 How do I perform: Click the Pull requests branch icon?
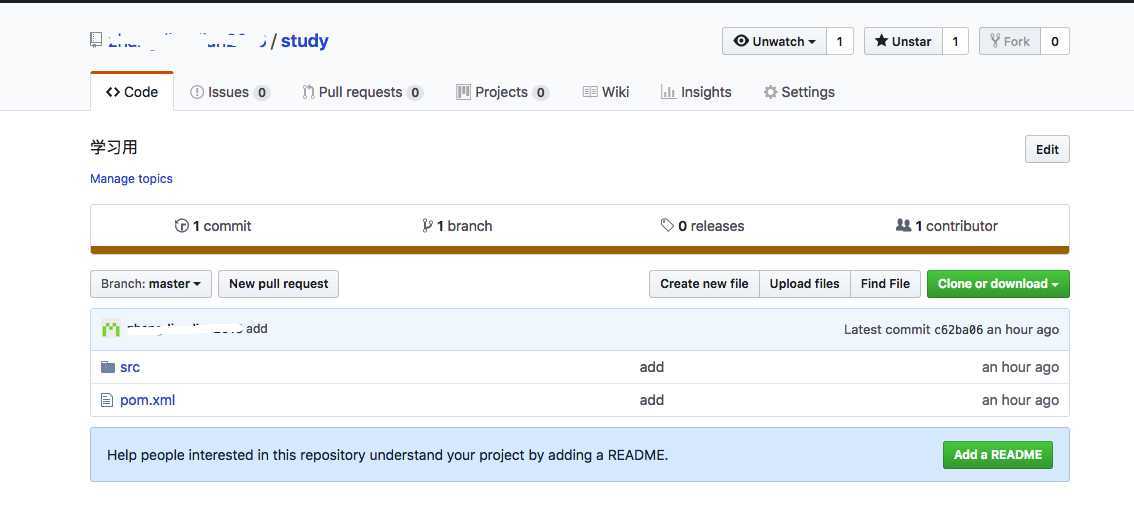pyautogui.click(x=308, y=92)
